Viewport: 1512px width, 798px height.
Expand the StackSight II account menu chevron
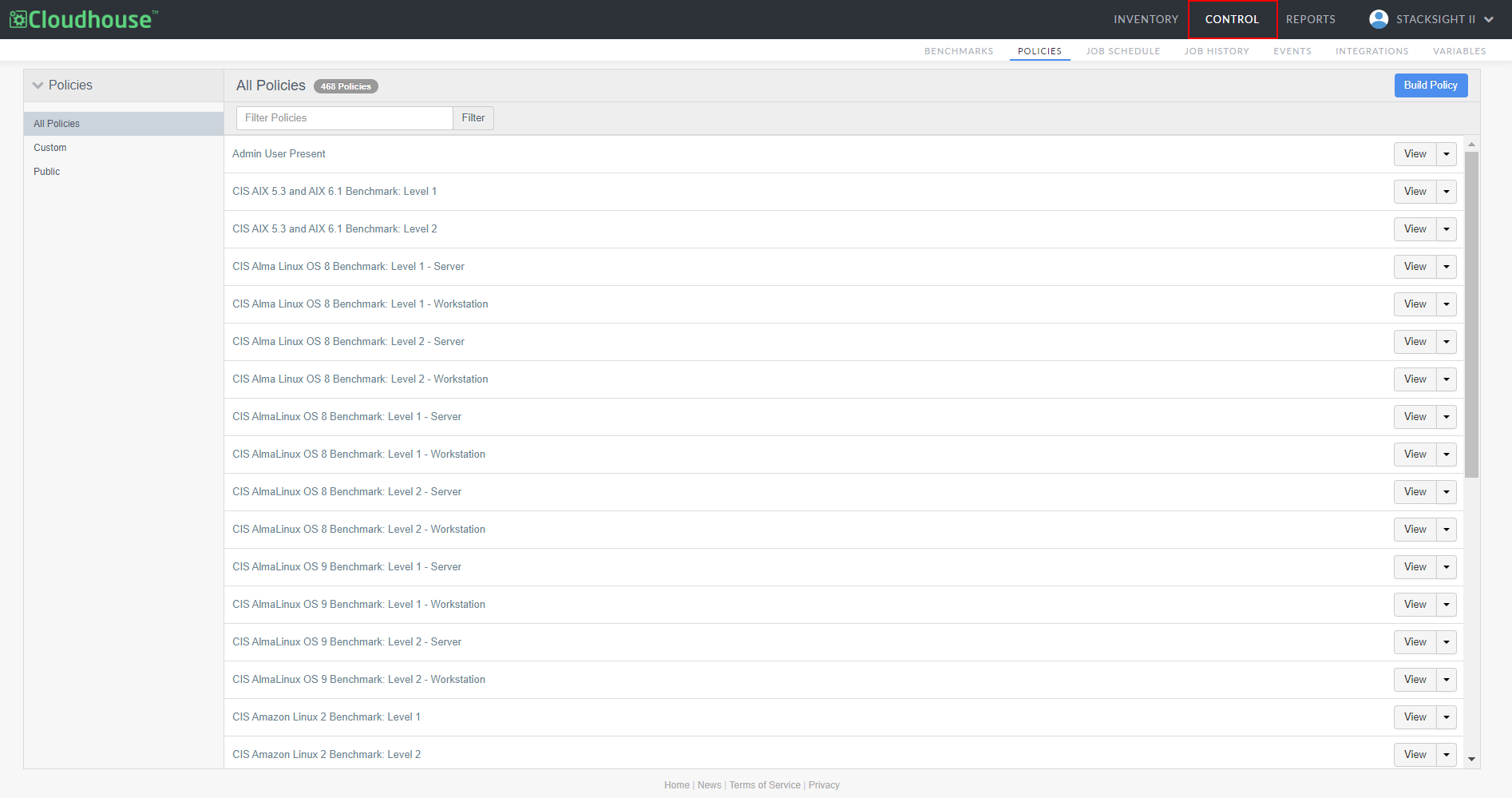(x=1489, y=20)
